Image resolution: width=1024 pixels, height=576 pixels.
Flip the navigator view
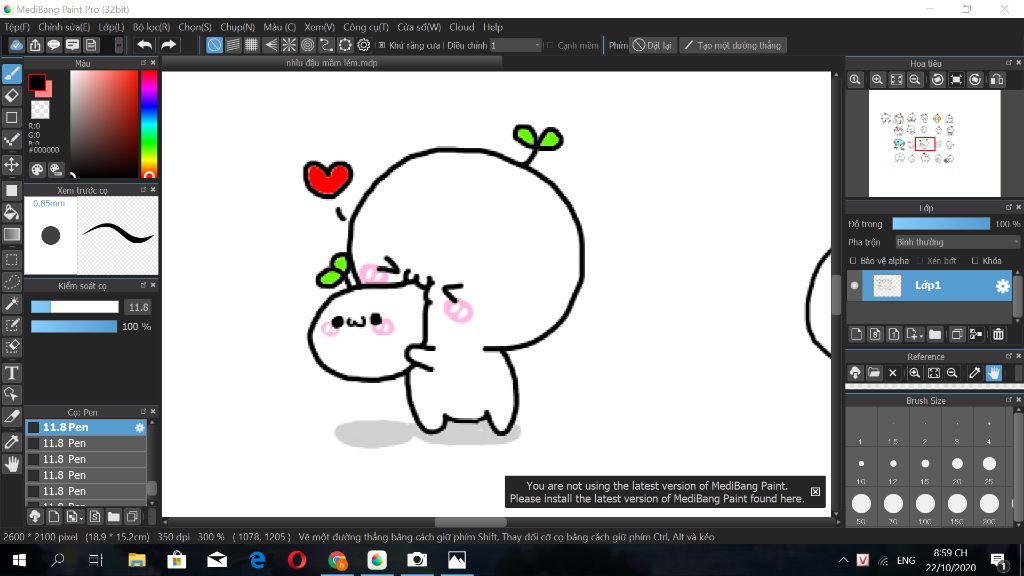click(997, 80)
